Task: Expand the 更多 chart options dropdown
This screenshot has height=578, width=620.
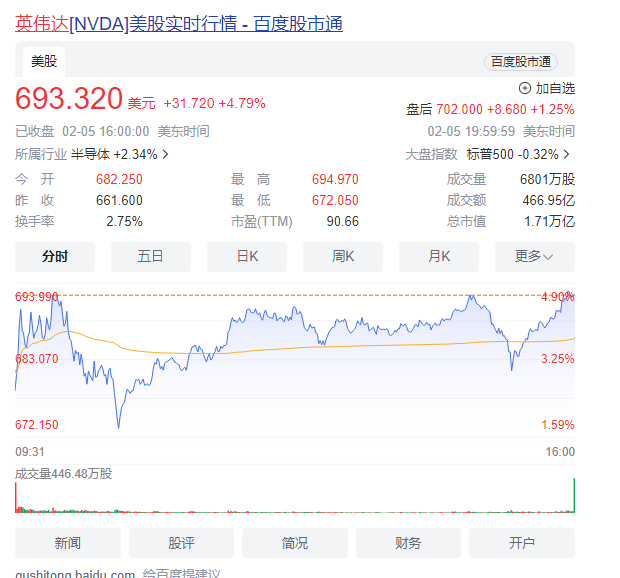Action: (x=535, y=257)
